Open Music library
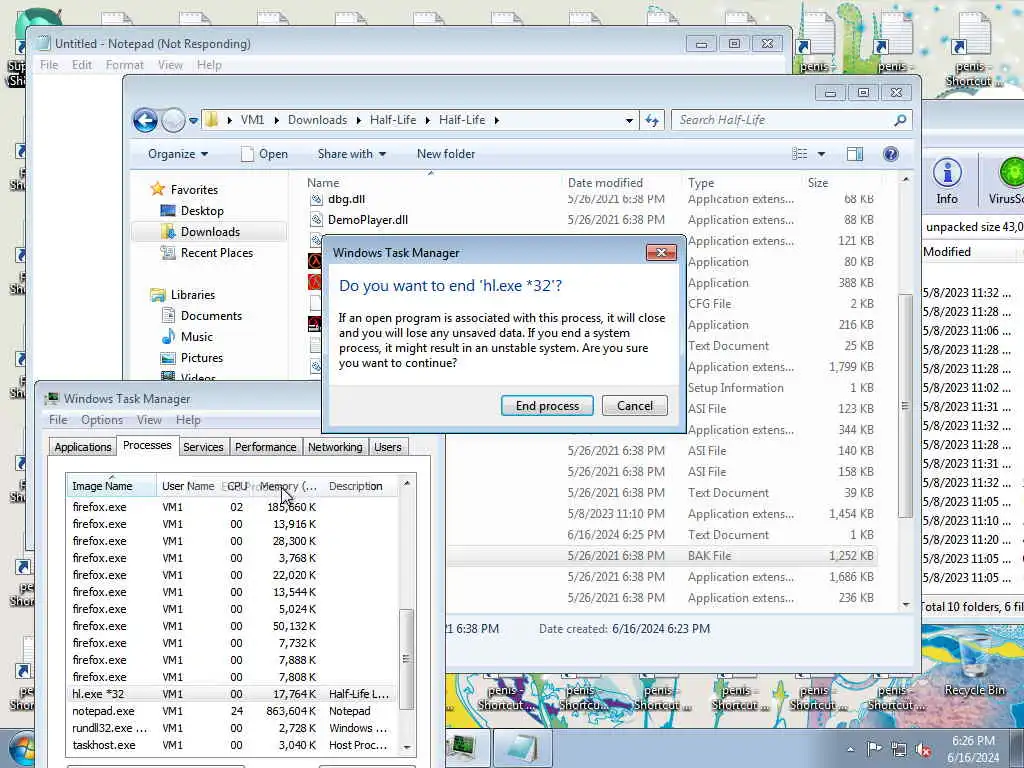 196,337
